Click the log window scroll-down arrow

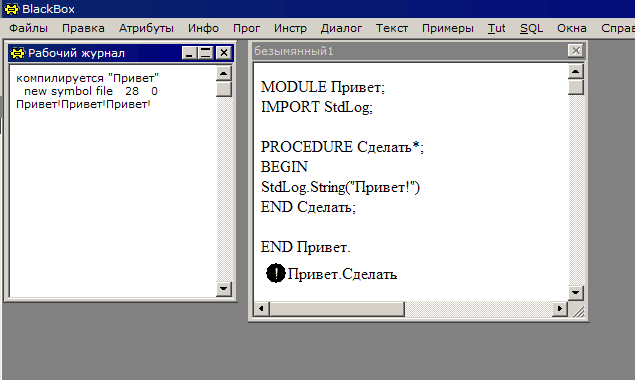click(224, 289)
